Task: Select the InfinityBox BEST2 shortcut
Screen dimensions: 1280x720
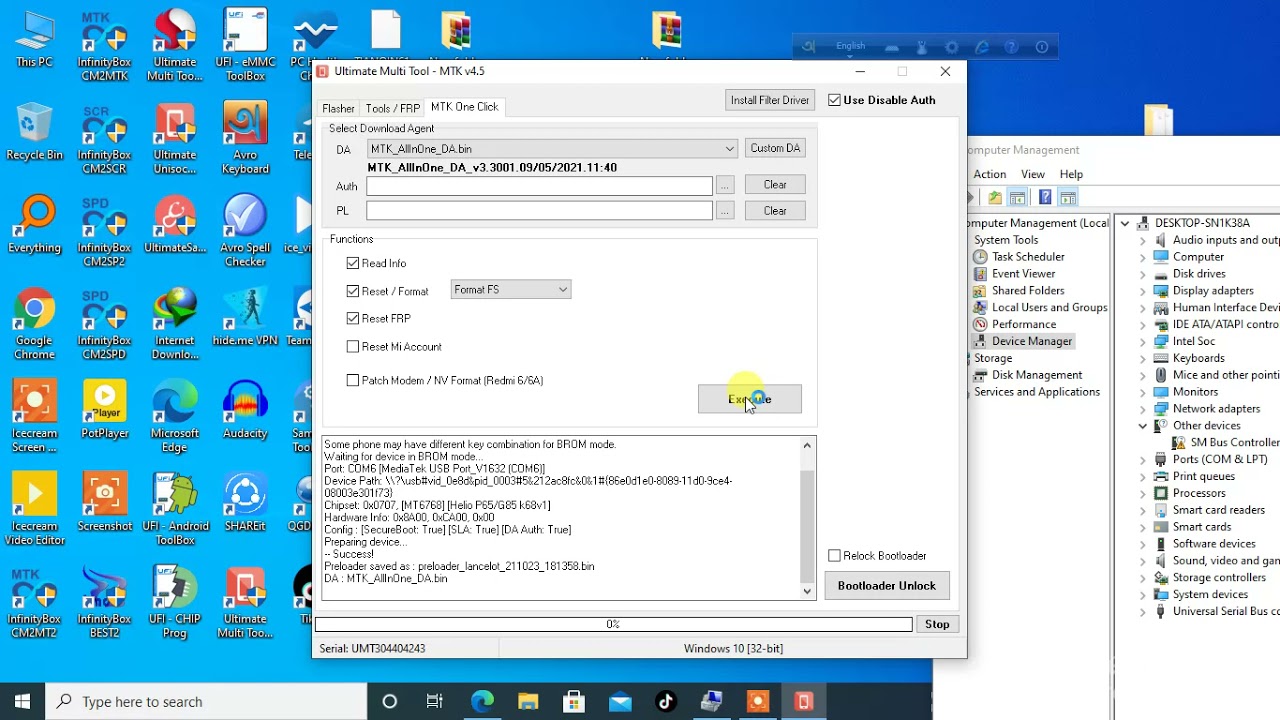Action: pos(104,604)
